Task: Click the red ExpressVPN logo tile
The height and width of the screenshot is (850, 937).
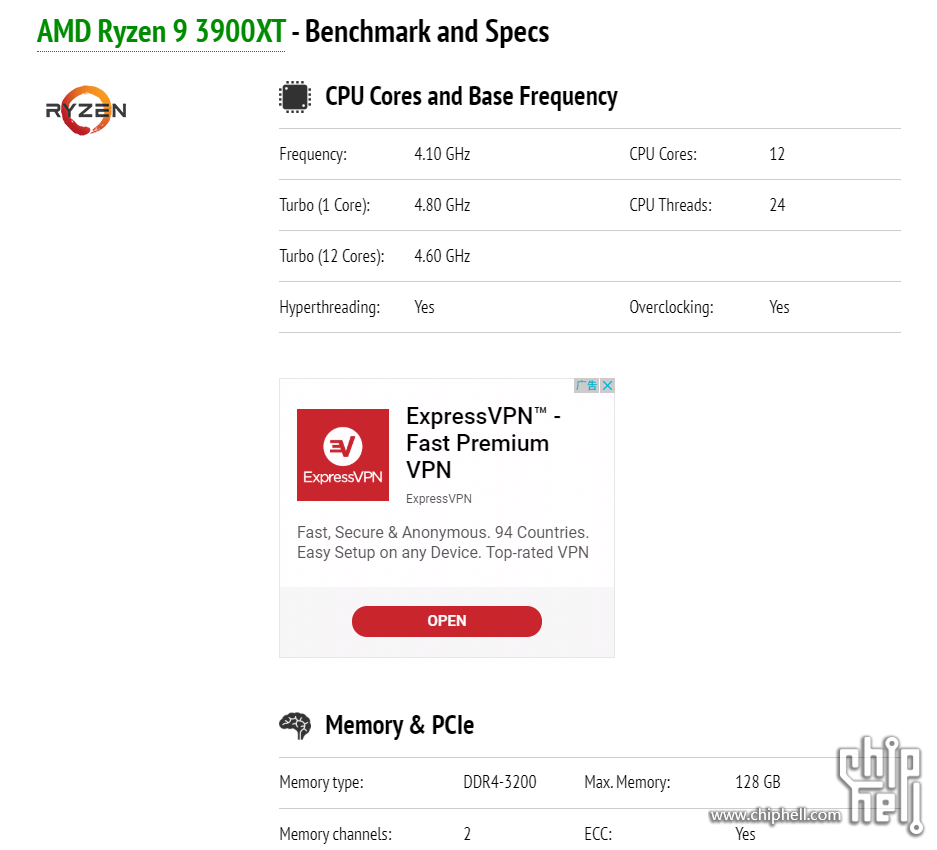Action: click(x=343, y=455)
